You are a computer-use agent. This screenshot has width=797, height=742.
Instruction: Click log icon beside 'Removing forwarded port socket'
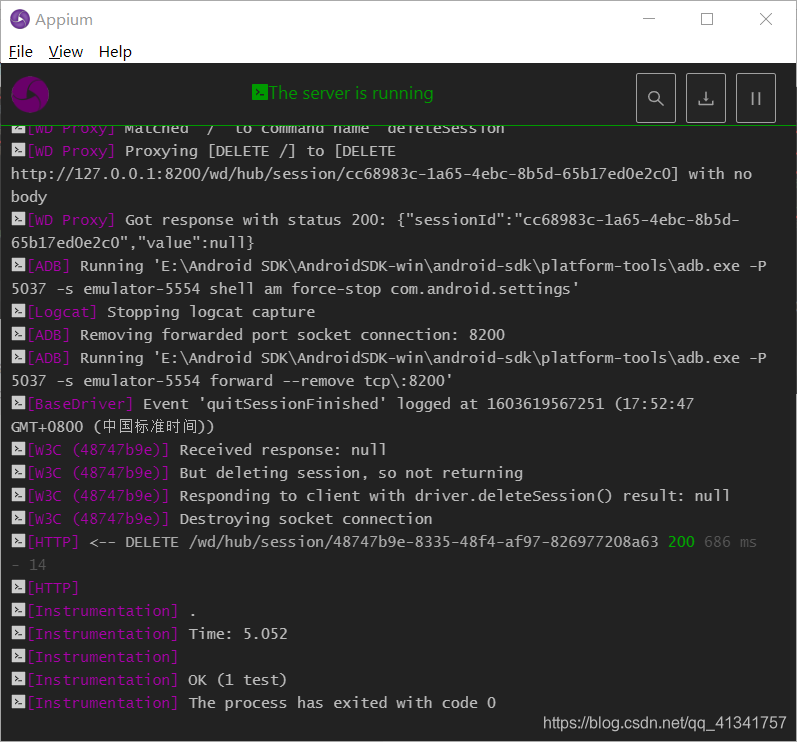pos(18,333)
